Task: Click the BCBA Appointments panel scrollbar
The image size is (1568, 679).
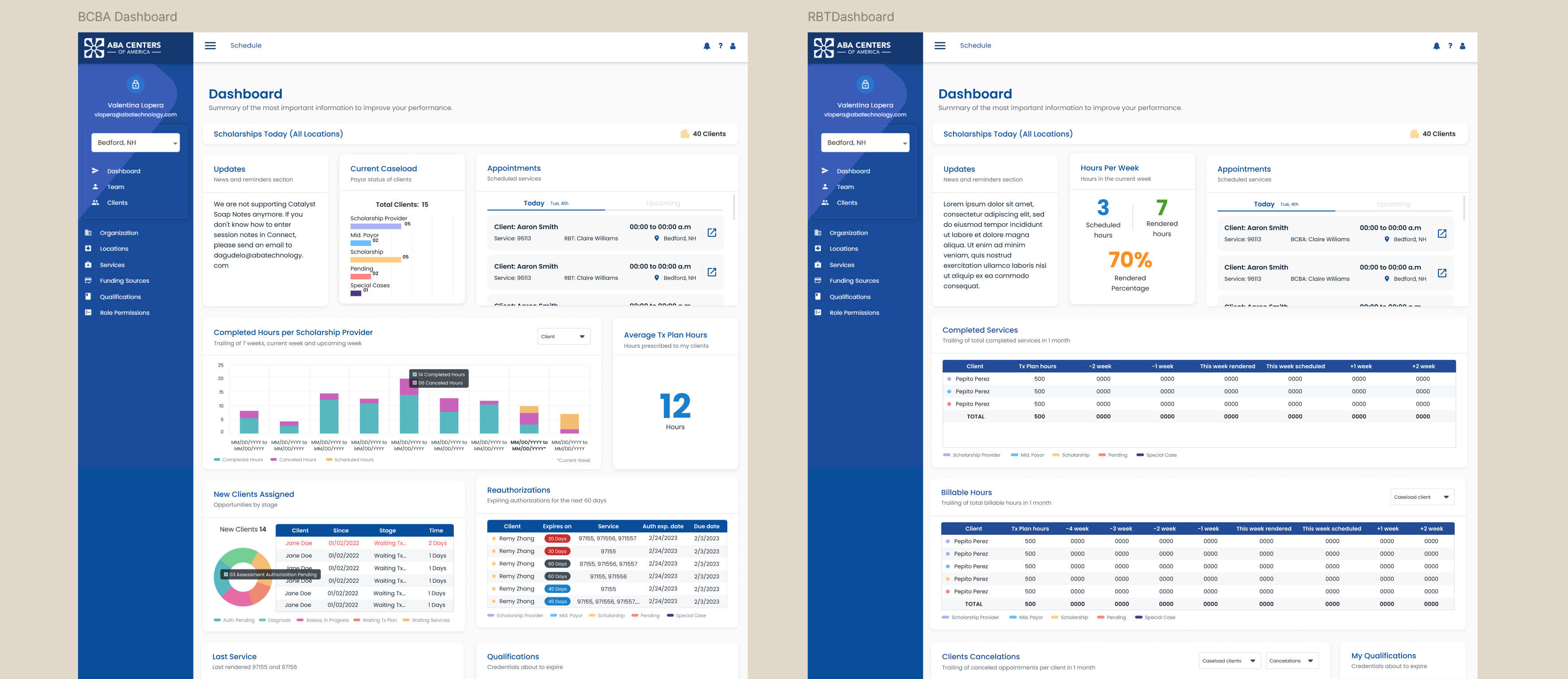Action: (734, 208)
